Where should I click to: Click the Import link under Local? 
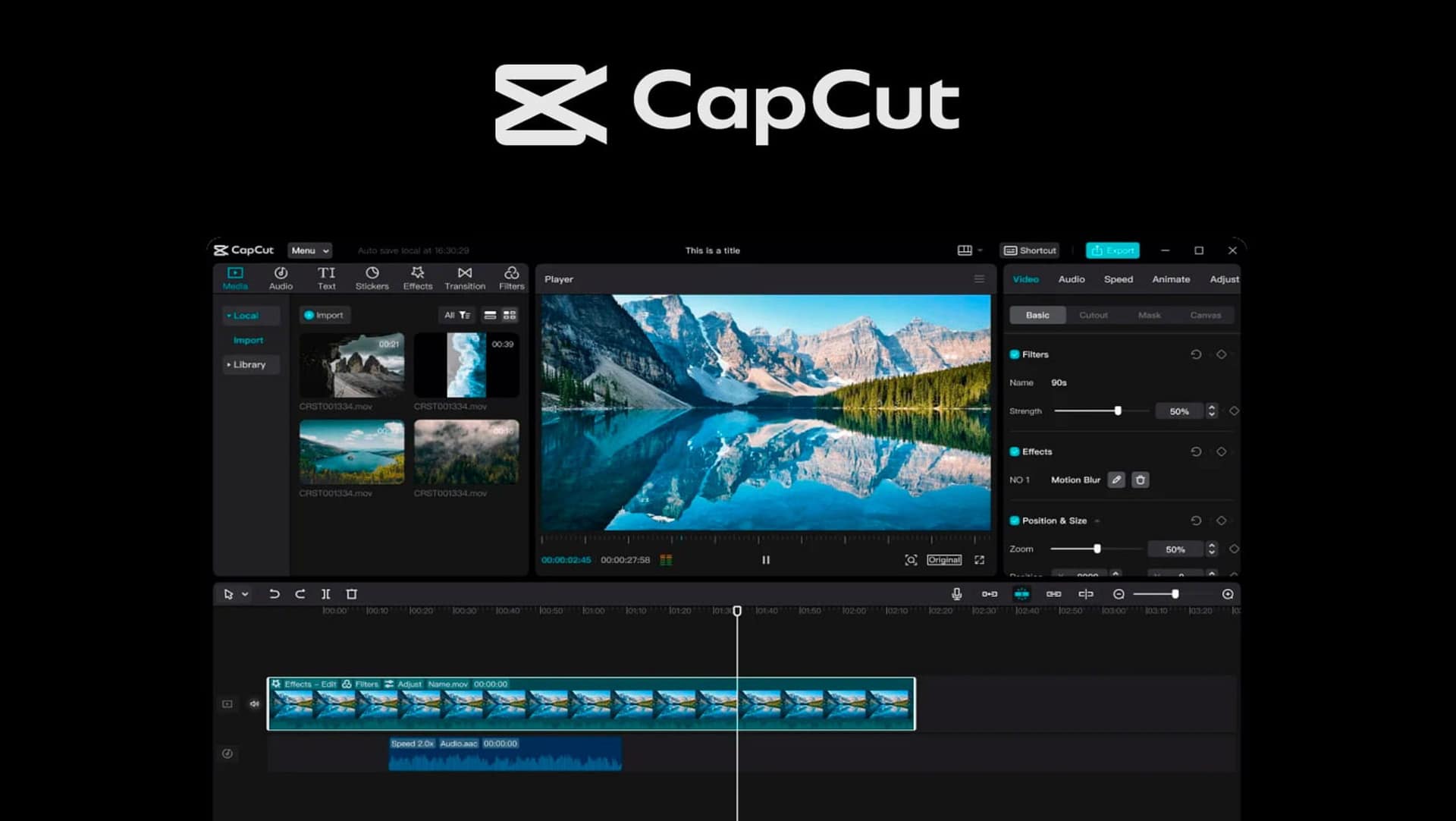[248, 341]
